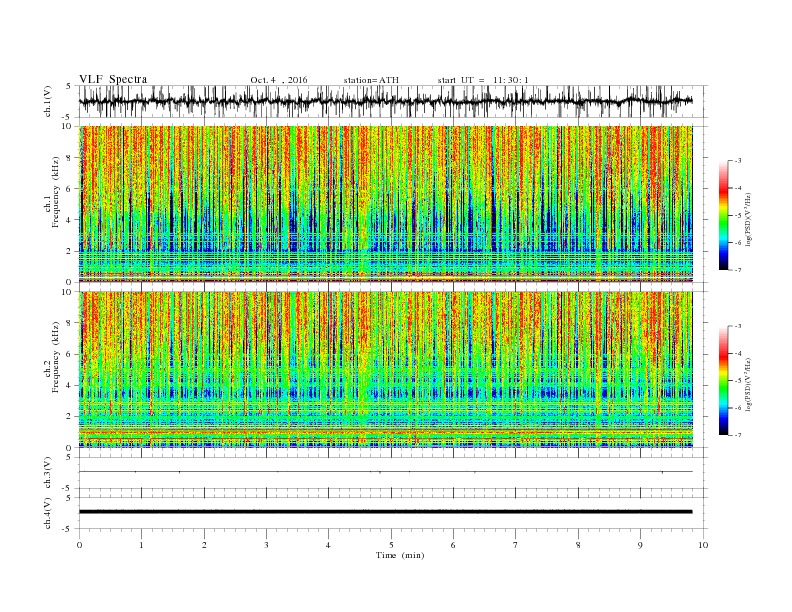Click the thick black ch.4 voltage trace
Image resolution: width=792 pixels, height=612 pixels.
tap(385, 512)
